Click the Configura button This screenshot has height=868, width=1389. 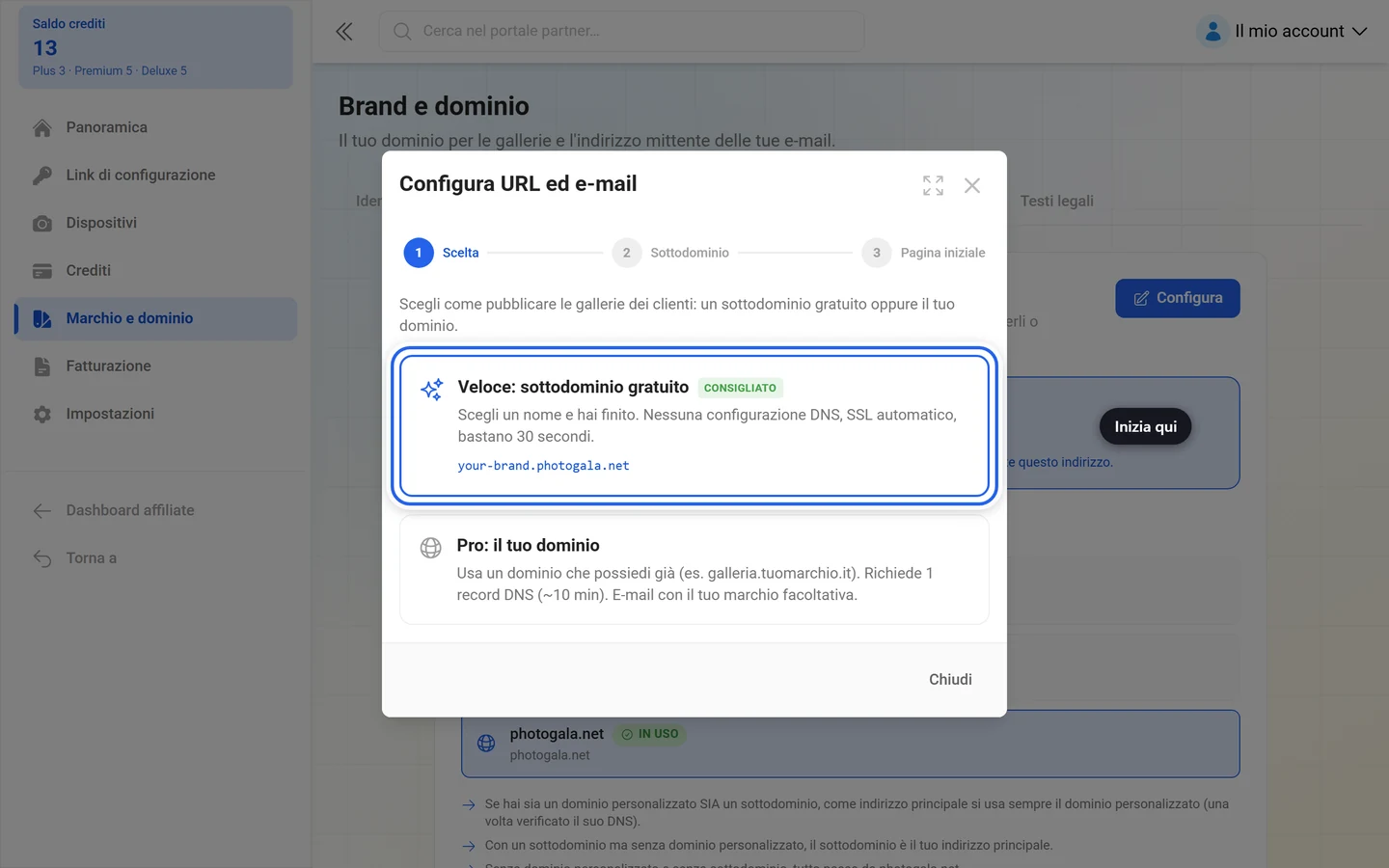[1178, 298]
